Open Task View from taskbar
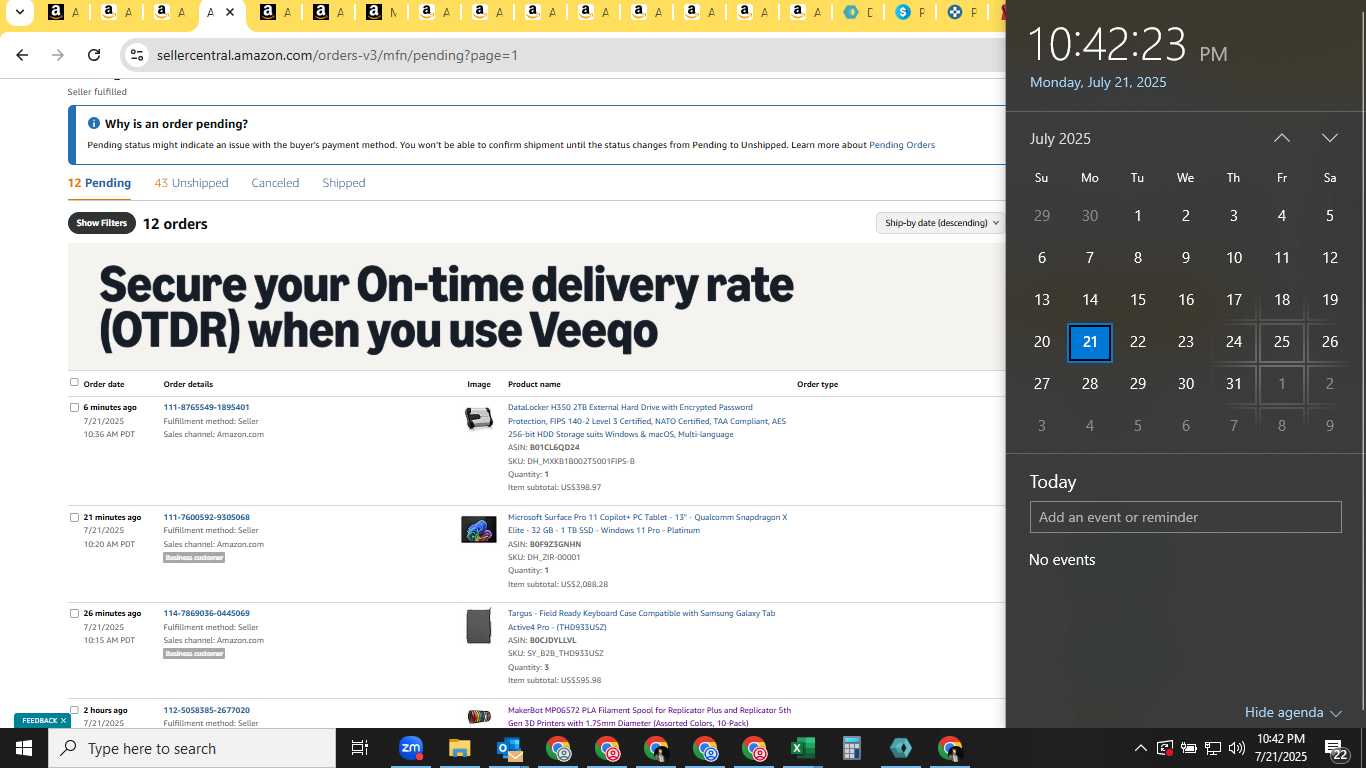This screenshot has height=768, width=1366. click(x=360, y=748)
